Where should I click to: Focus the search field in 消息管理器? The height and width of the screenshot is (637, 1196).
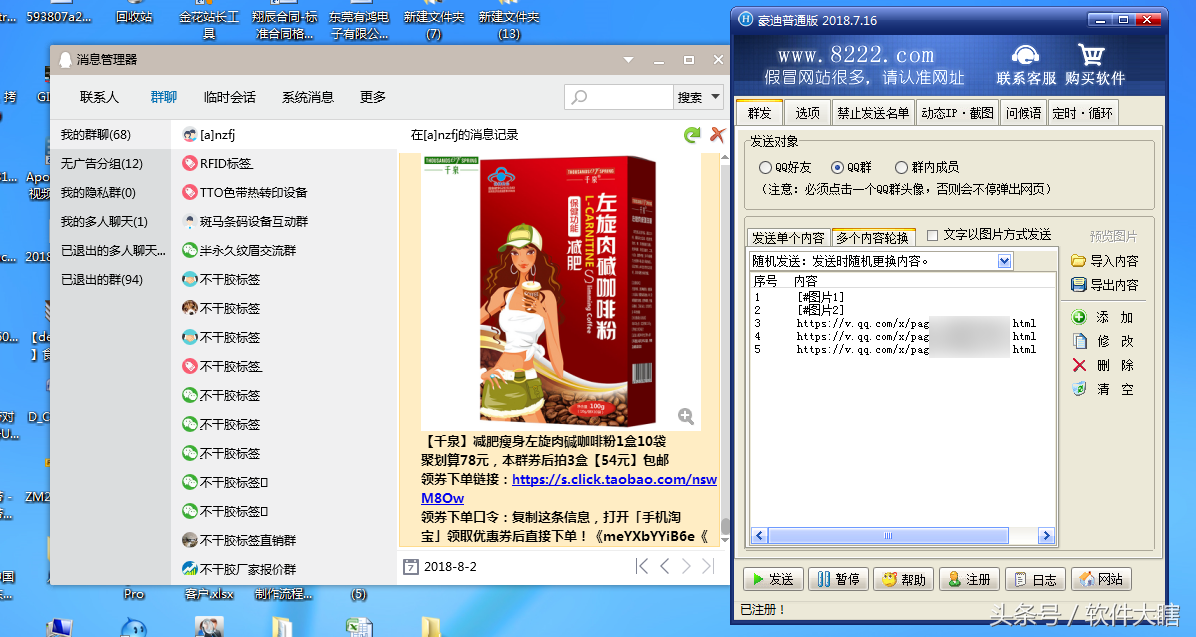[619, 97]
